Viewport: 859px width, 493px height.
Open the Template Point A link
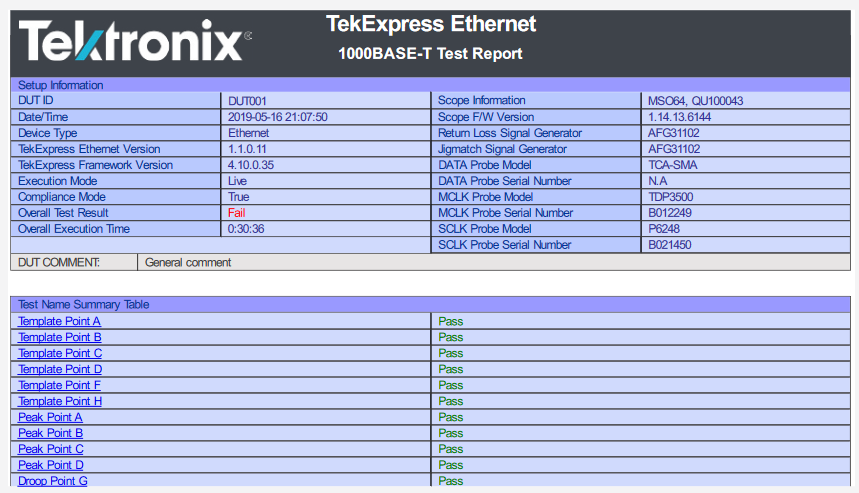[59, 322]
